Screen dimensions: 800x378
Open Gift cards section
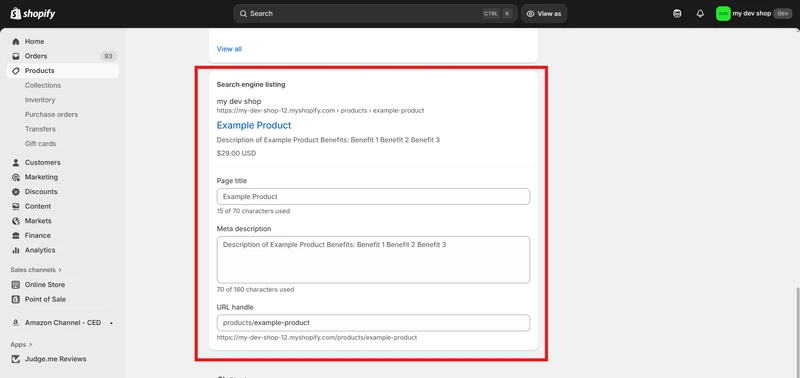[x=40, y=144]
